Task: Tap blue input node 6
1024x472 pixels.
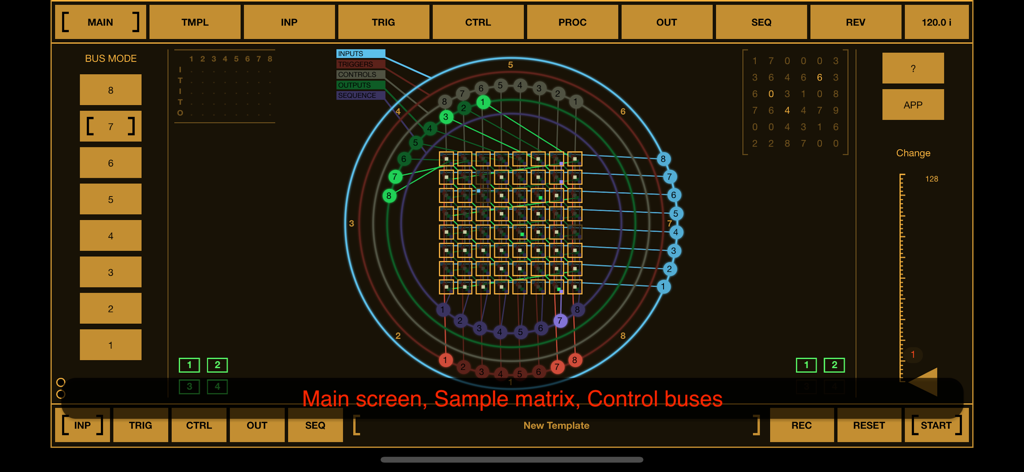Action: [675, 195]
